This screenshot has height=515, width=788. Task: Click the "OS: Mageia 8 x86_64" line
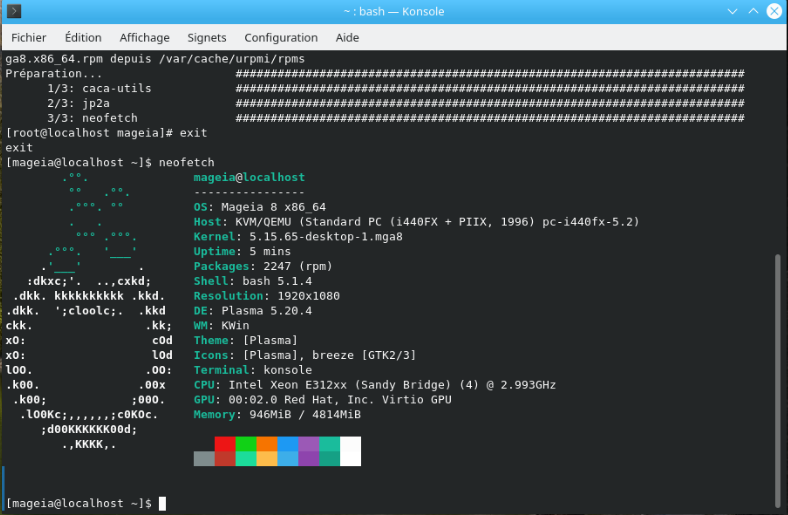click(x=260, y=207)
